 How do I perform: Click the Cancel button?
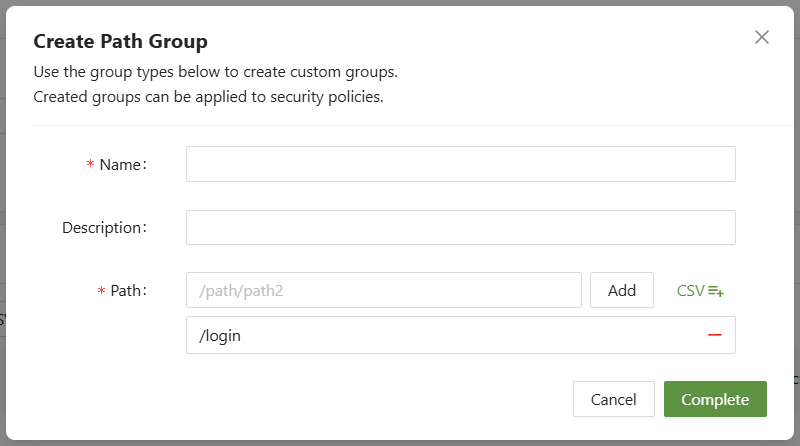(x=613, y=399)
